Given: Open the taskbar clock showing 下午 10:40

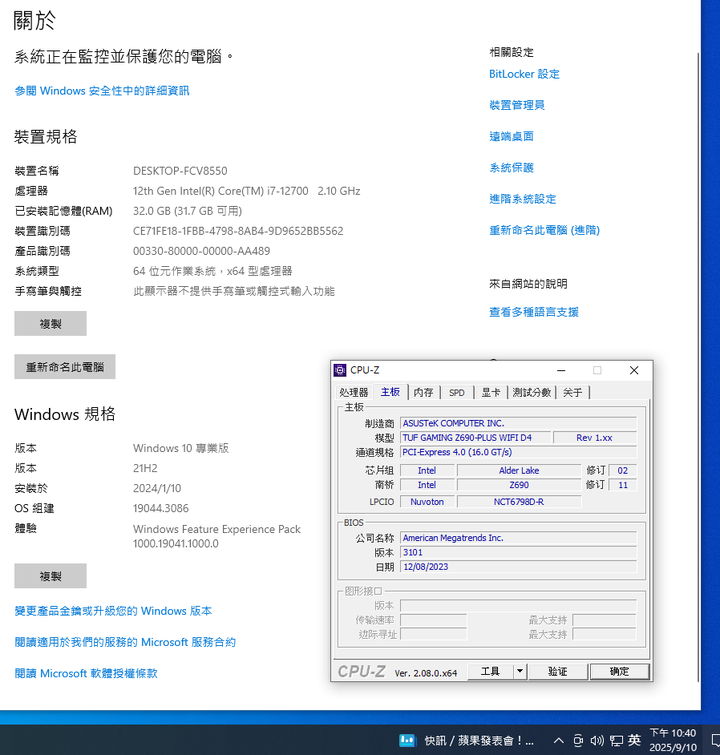Looking at the screenshot, I should (x=673, y=740).
